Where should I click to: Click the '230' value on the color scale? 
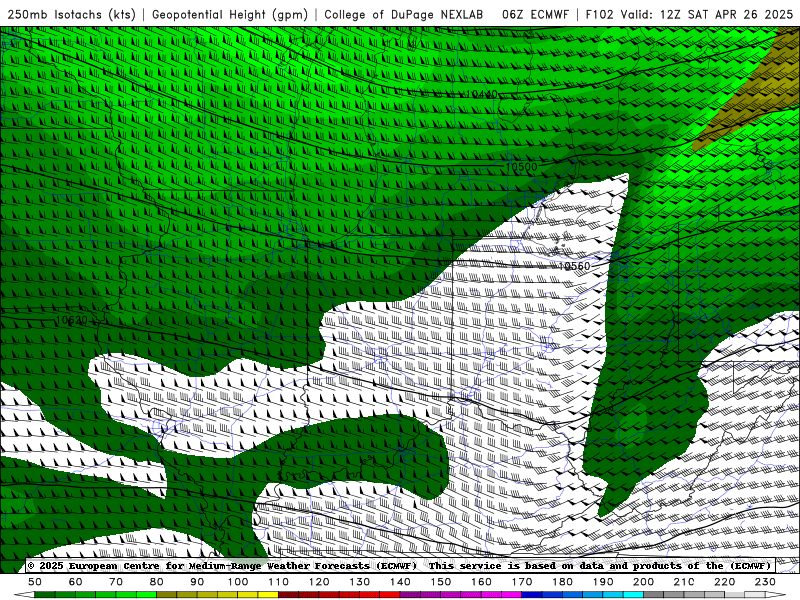765,582
